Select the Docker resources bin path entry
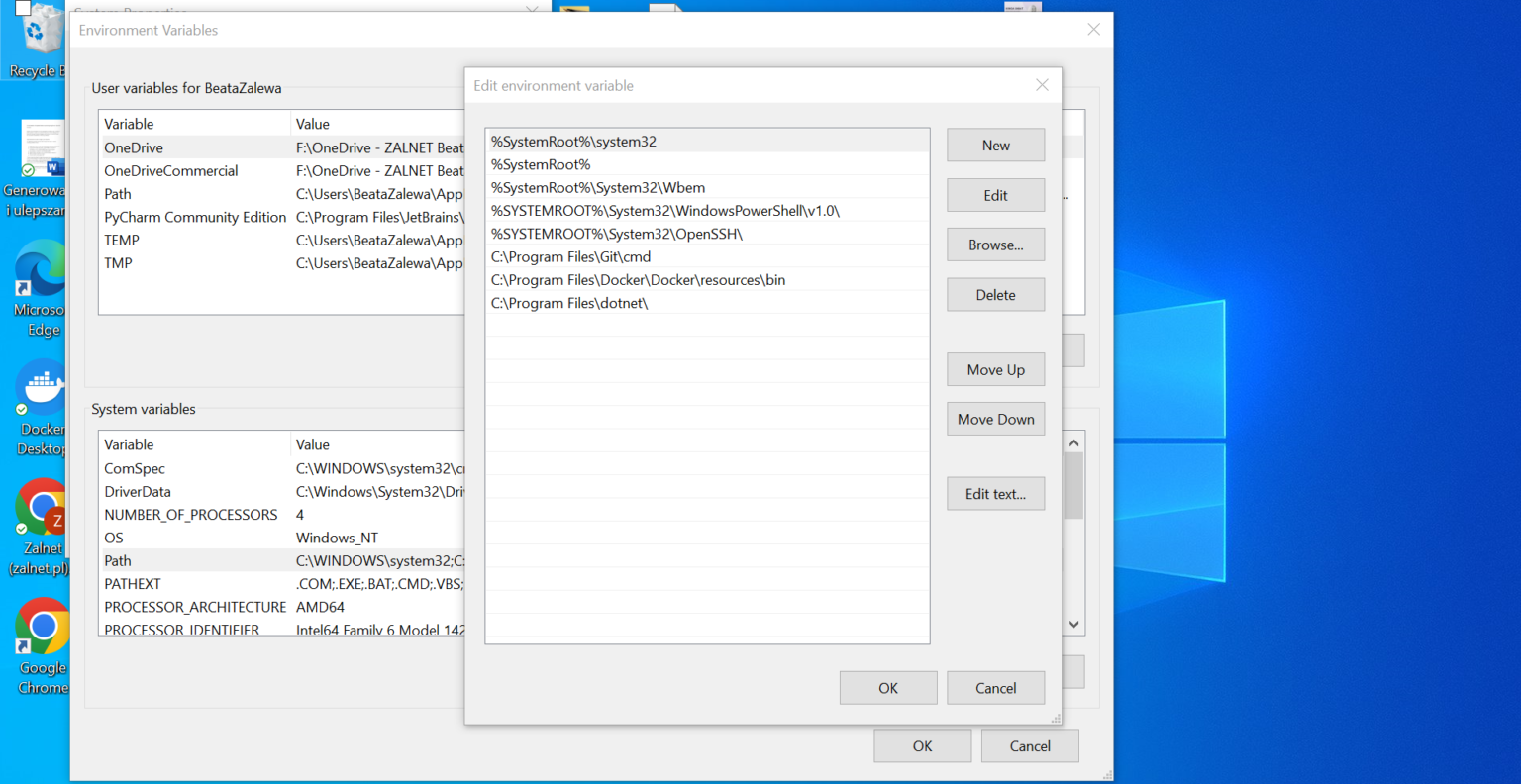This screenshot has width=1521, height=784. (638, 280)
